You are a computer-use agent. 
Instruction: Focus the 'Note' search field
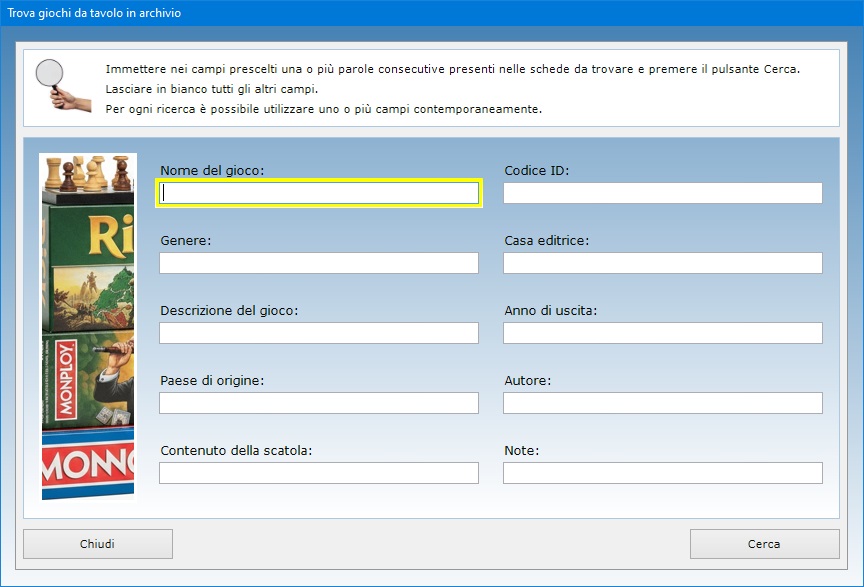coord(662,473)
